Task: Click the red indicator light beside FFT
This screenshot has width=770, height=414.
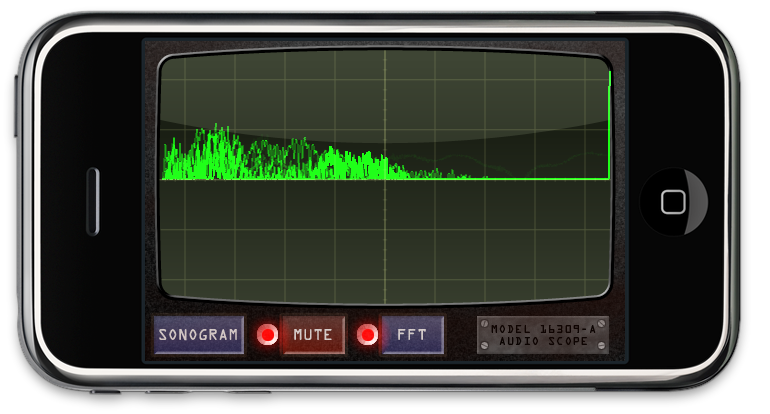Action: 367,335
